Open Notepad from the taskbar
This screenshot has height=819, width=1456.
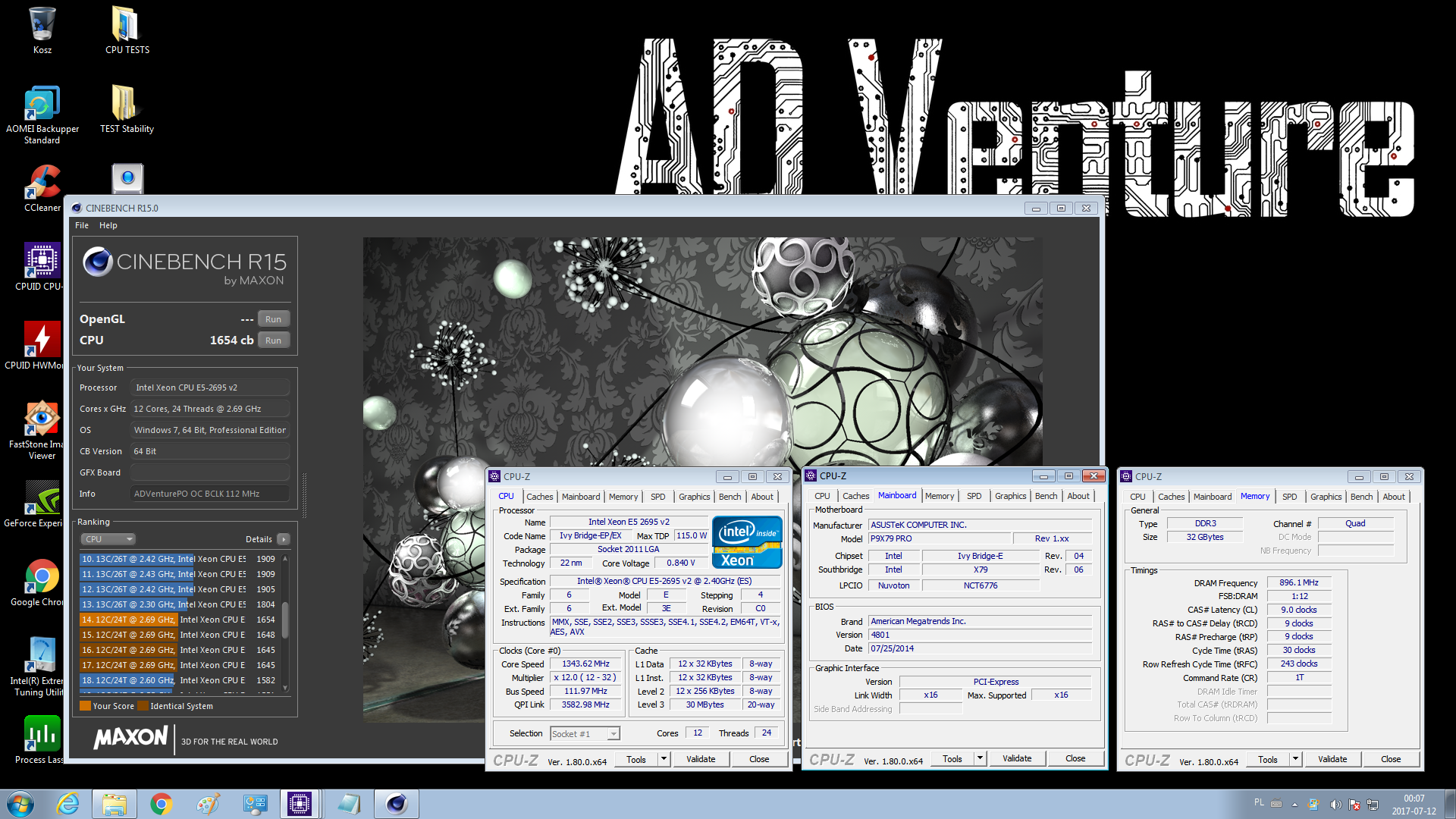(x=349, y=804)
